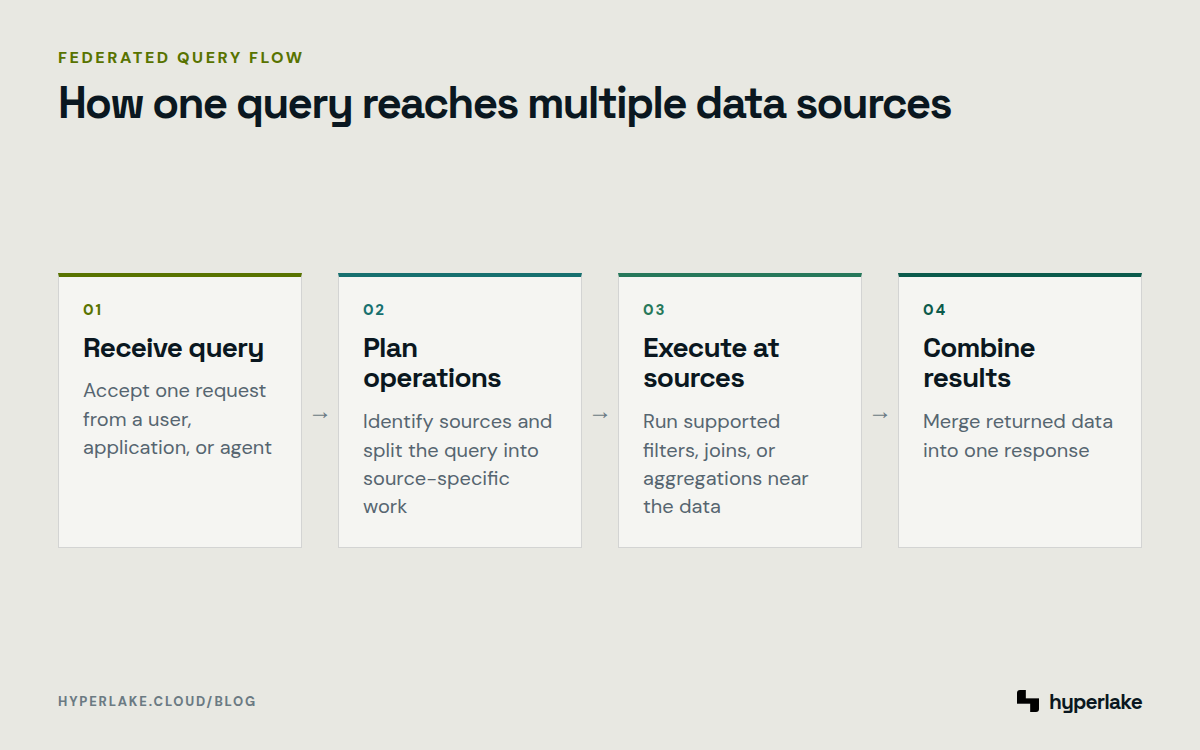Click the hyperlake logo icon
The image size is (1200, 750).
1028,701
